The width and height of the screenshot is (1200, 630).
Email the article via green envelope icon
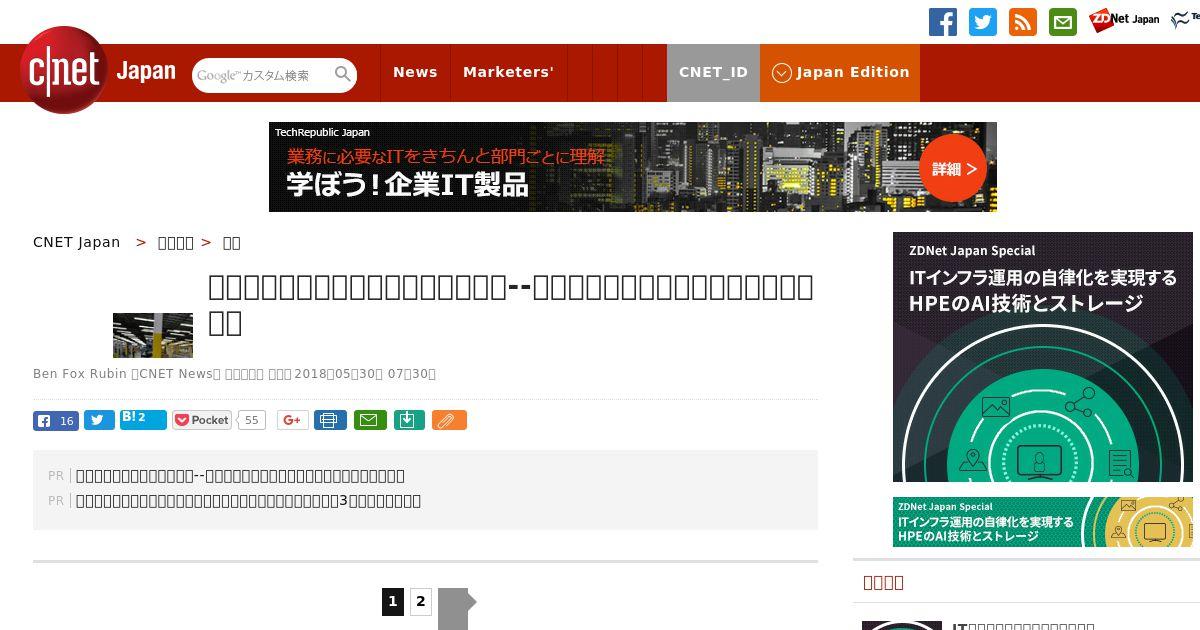coord(369,420)
